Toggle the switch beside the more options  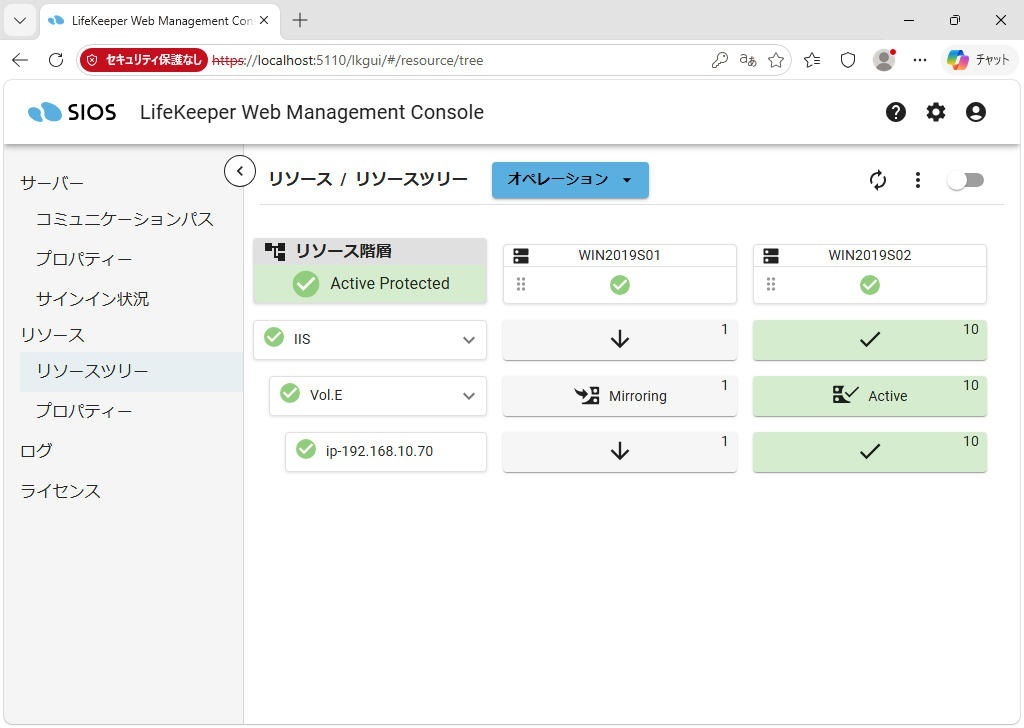[x=965, y=180]
